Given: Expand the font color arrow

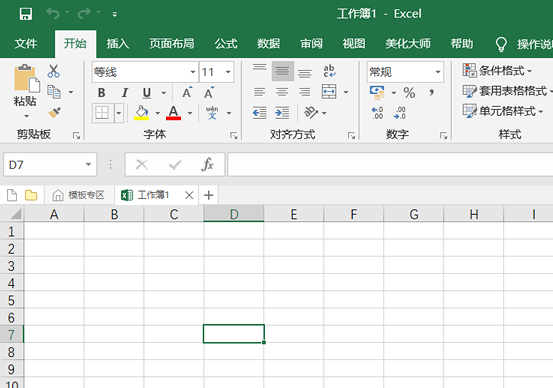Looking at the screenshot, I should (190, 113).
